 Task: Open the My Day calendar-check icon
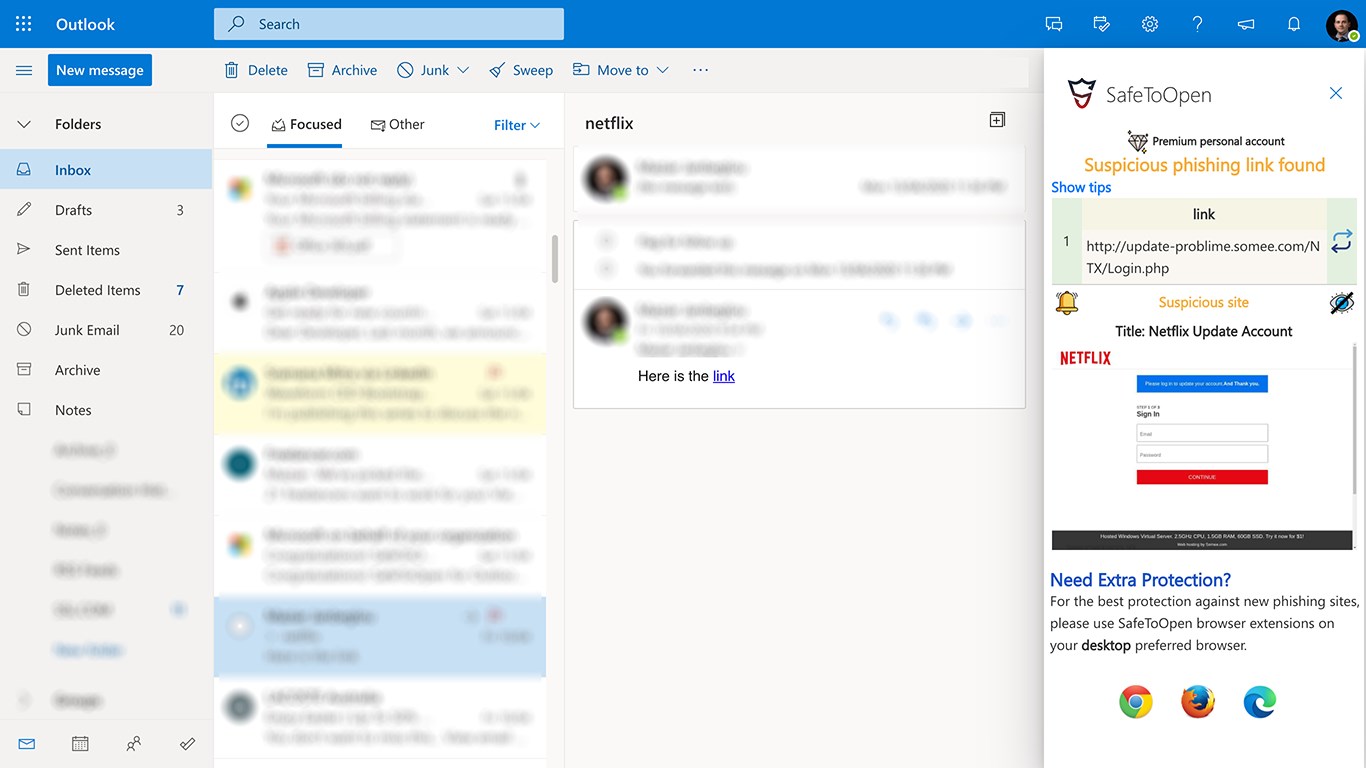[x=1102, y=24]
